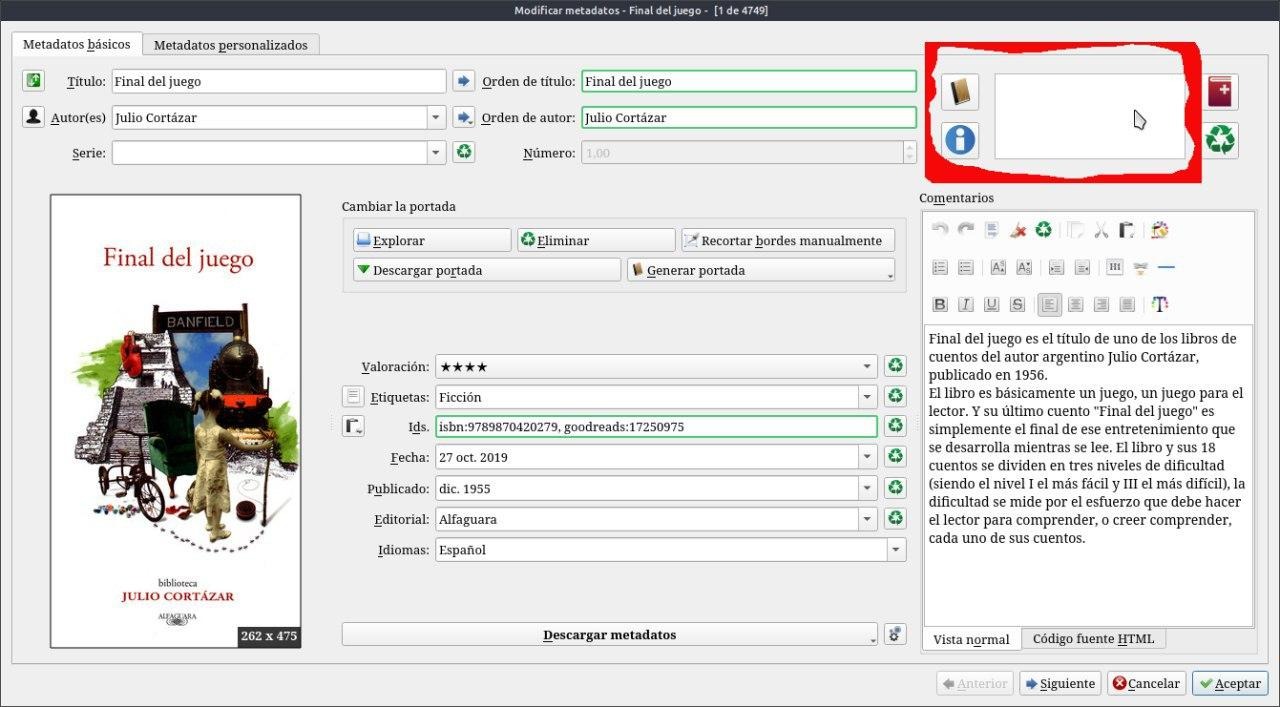This screenshot has height=707, width=1280.
Task: Go to Siguiente book
Action: tap(1060, 683)
